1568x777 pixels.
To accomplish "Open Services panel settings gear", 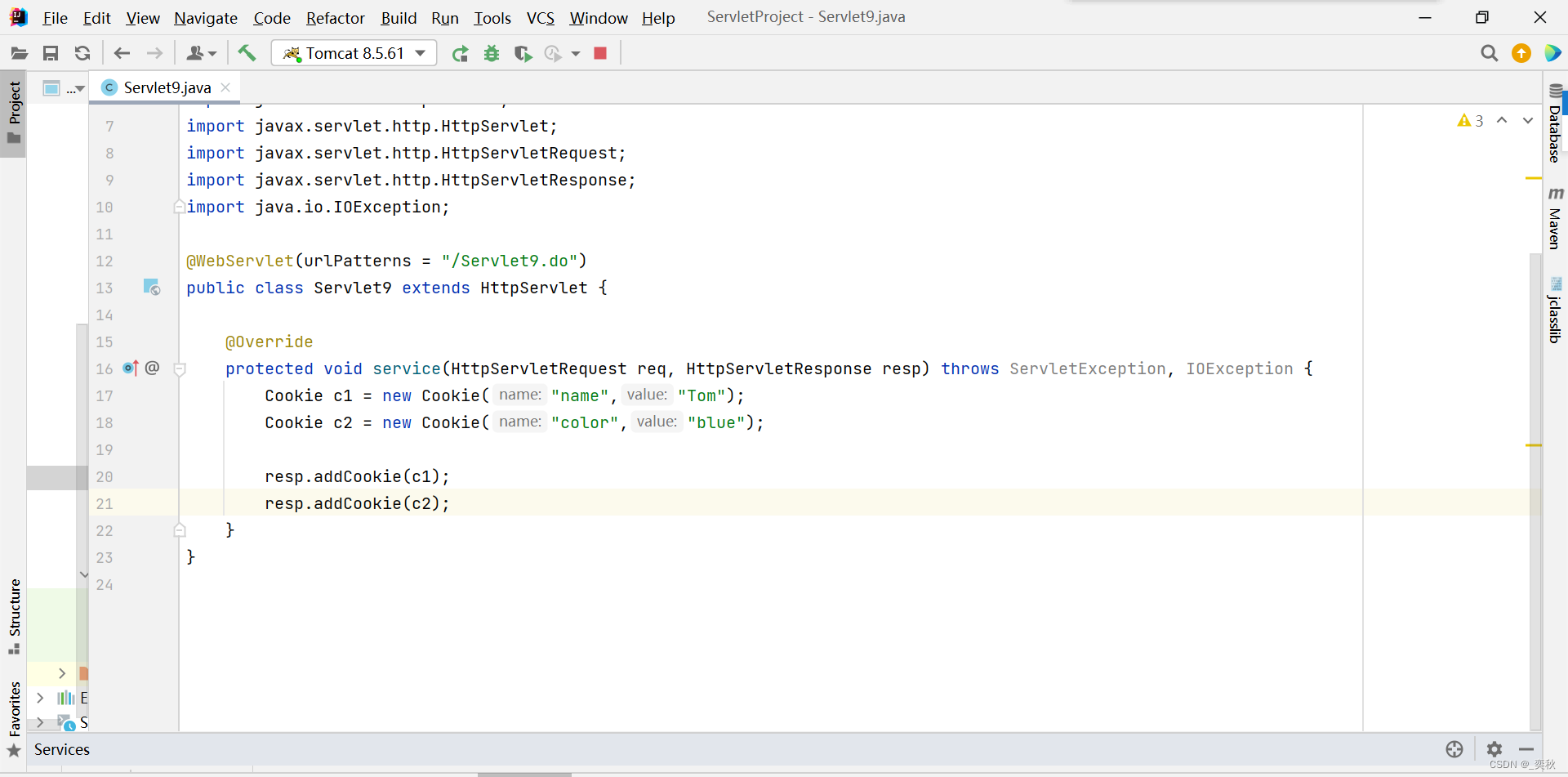I will (1494, 749).
